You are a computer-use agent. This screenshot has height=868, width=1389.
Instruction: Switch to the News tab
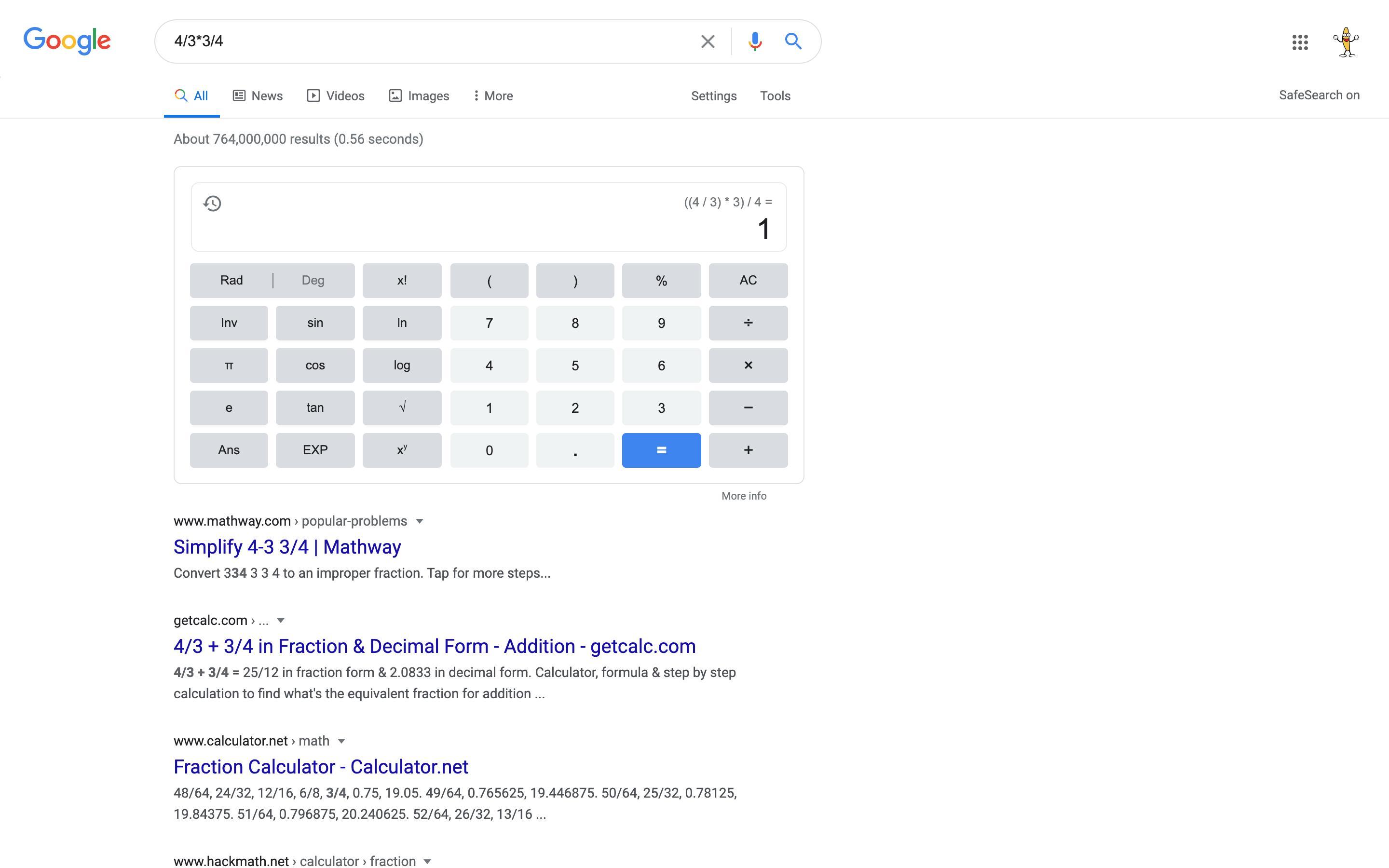tap(258, 96)
